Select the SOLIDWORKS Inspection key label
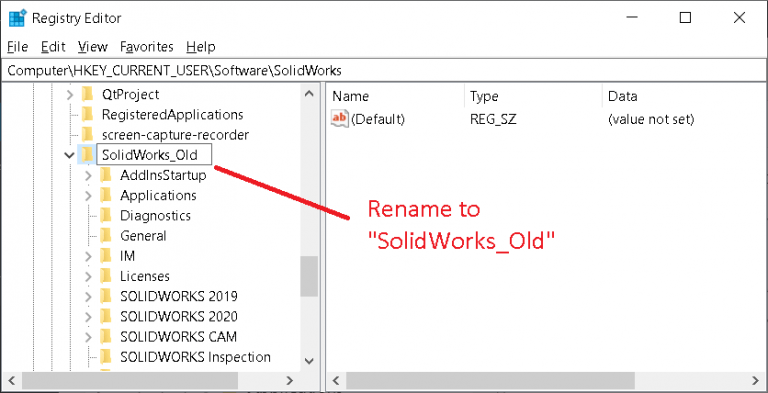768x393 pixels. point(195,357)
